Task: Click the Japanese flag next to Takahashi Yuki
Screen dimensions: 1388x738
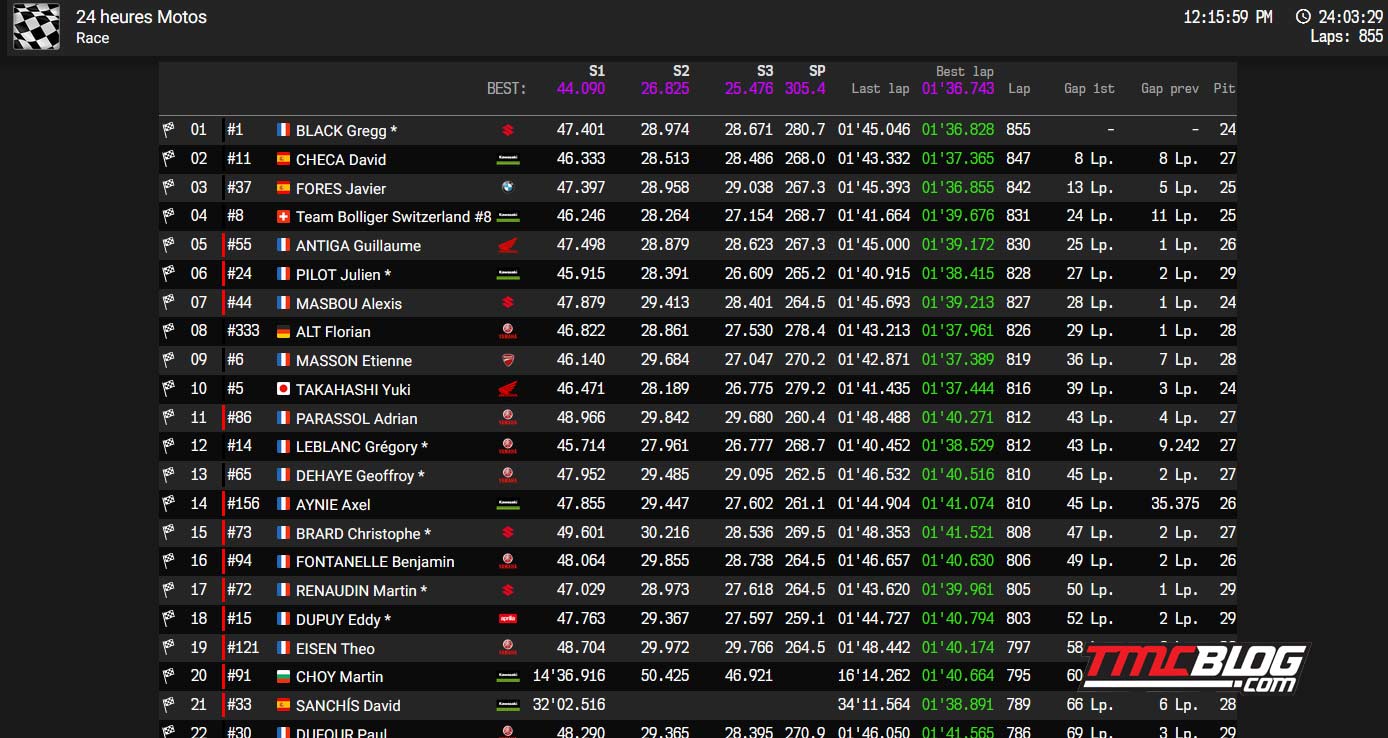Action: click(283, 390)
